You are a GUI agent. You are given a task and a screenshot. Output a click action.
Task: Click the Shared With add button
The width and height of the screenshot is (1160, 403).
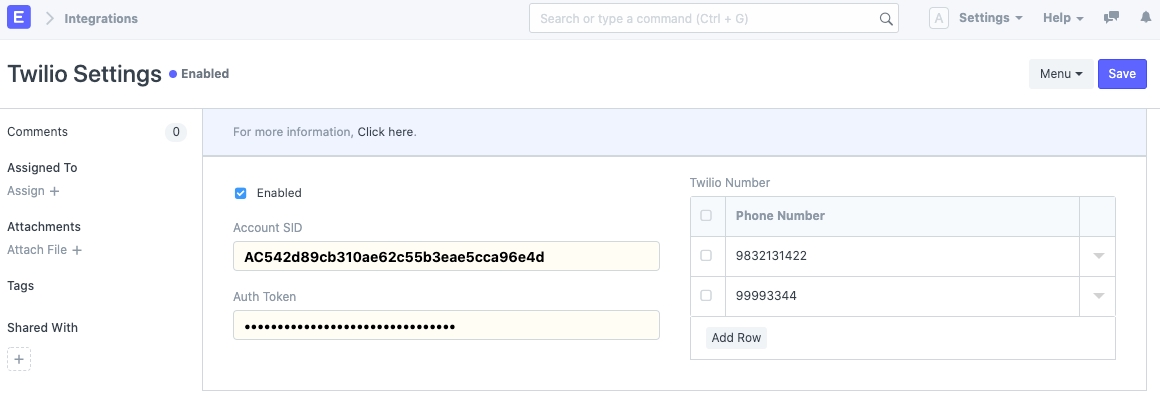[x=19, y=359]
